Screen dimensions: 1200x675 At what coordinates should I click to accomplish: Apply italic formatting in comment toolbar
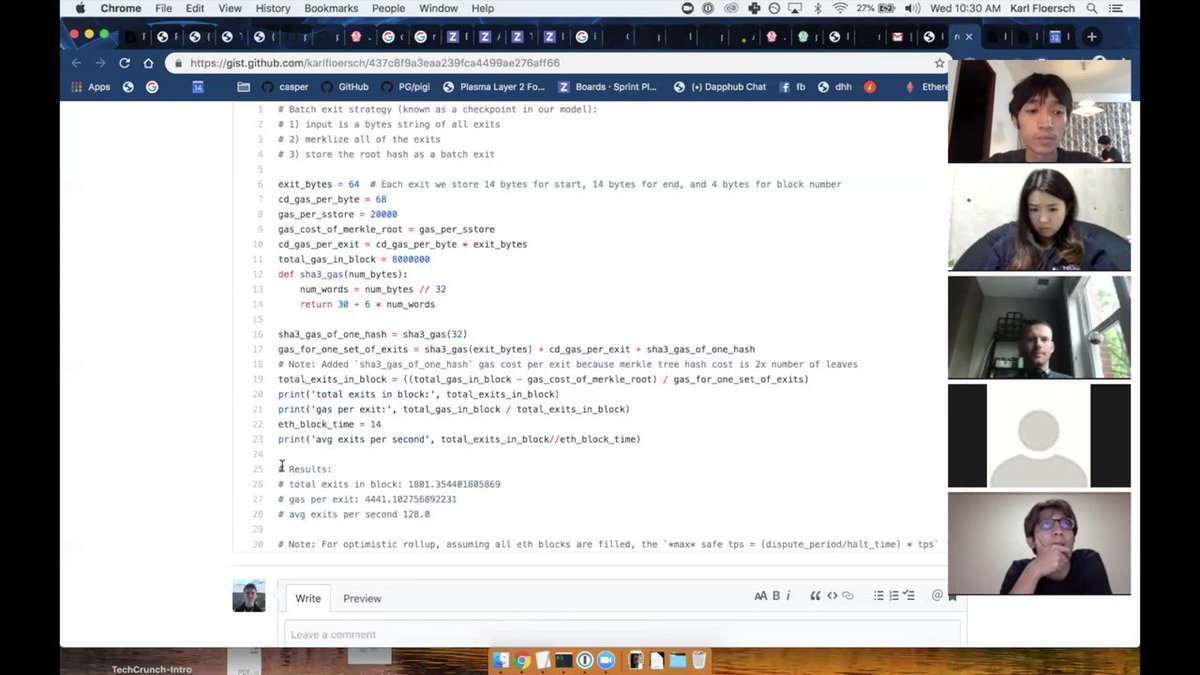pyautogui.click(x=788, y=596)
